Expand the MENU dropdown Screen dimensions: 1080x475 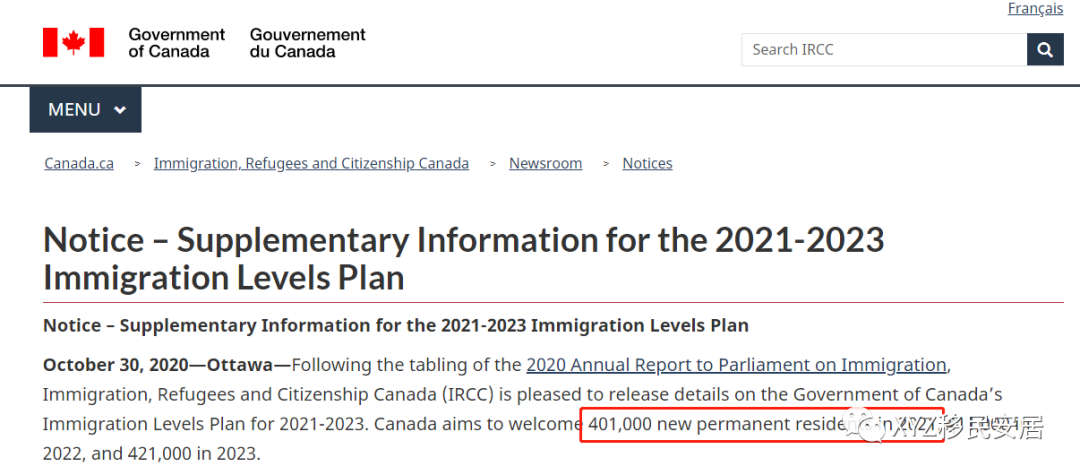tap(85, 109)
